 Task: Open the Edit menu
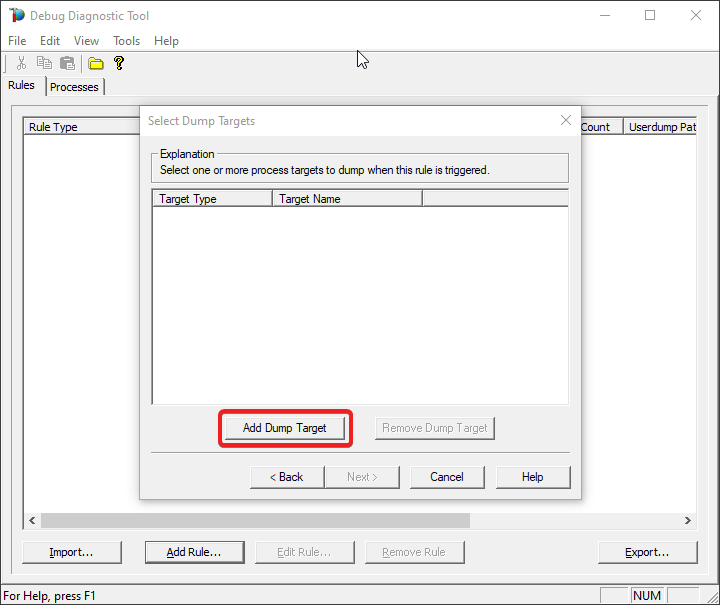pyautogui.click(x=50, y=41)
